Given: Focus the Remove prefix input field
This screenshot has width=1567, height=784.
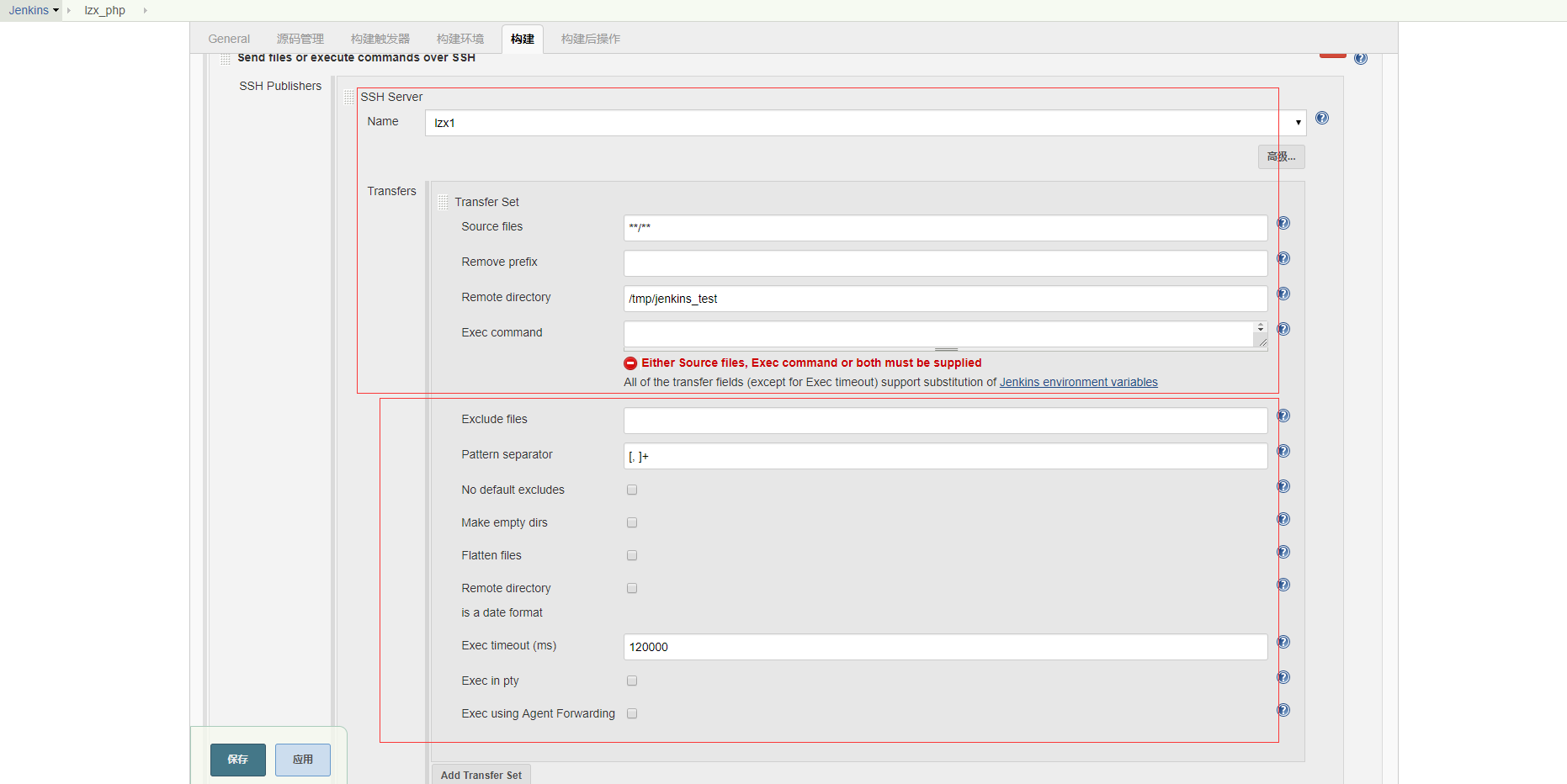Looking at the screenshot, I should pyautogui.click(x=946, y=263).
